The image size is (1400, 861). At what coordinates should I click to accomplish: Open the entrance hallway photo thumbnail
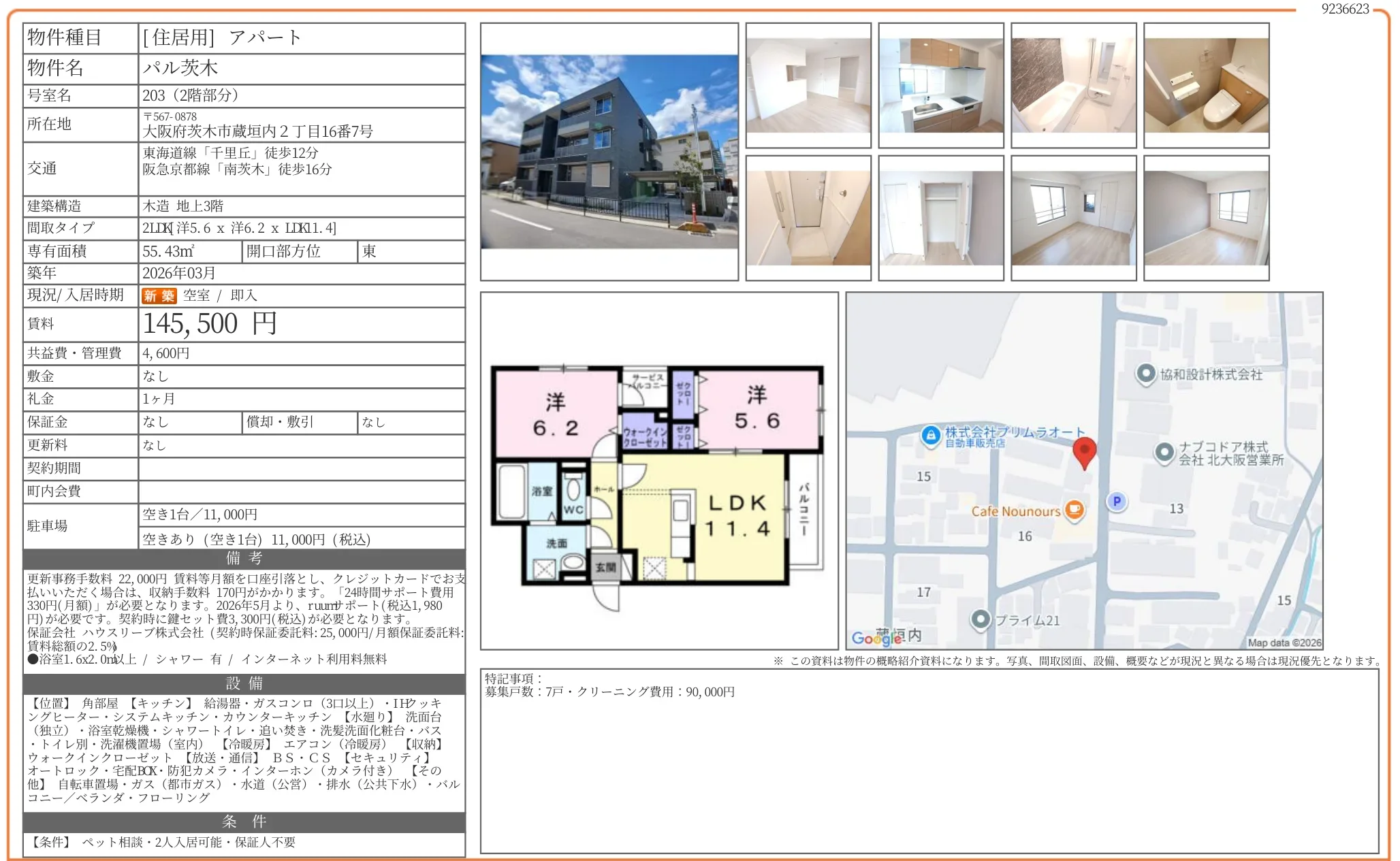(808, 218)
